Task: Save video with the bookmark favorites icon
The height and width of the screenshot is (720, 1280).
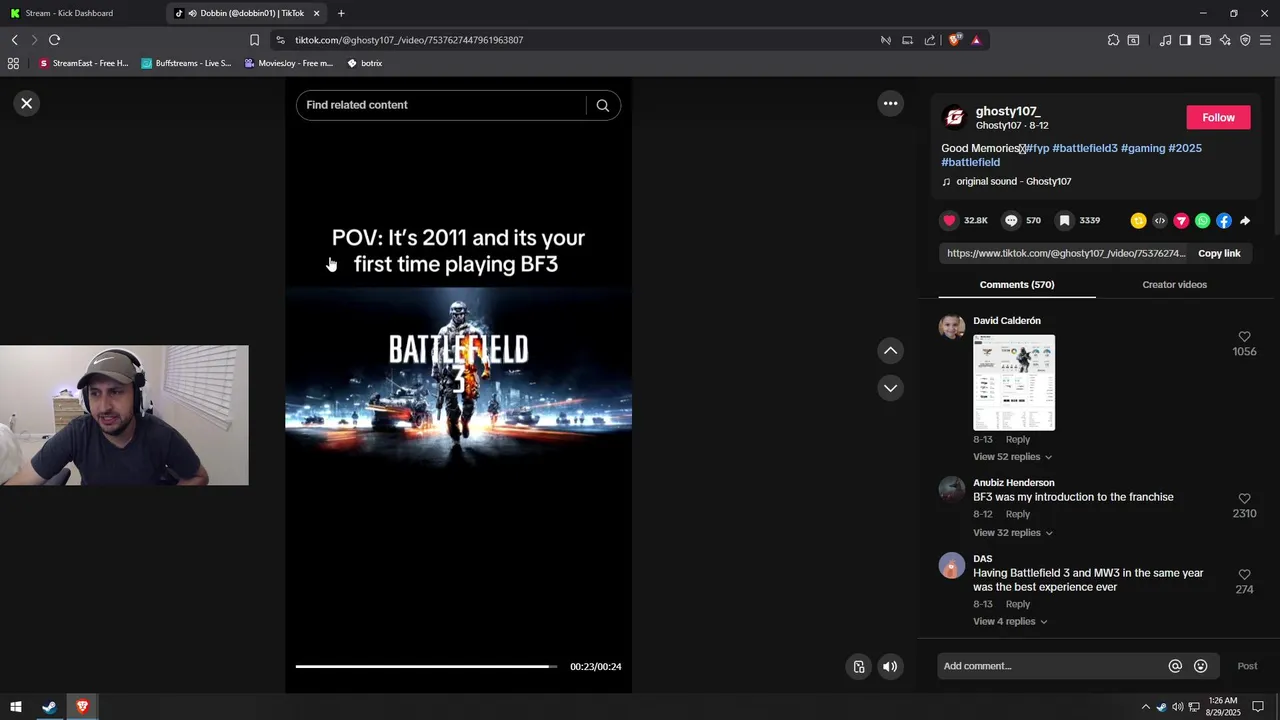Action: point(1065,220)
